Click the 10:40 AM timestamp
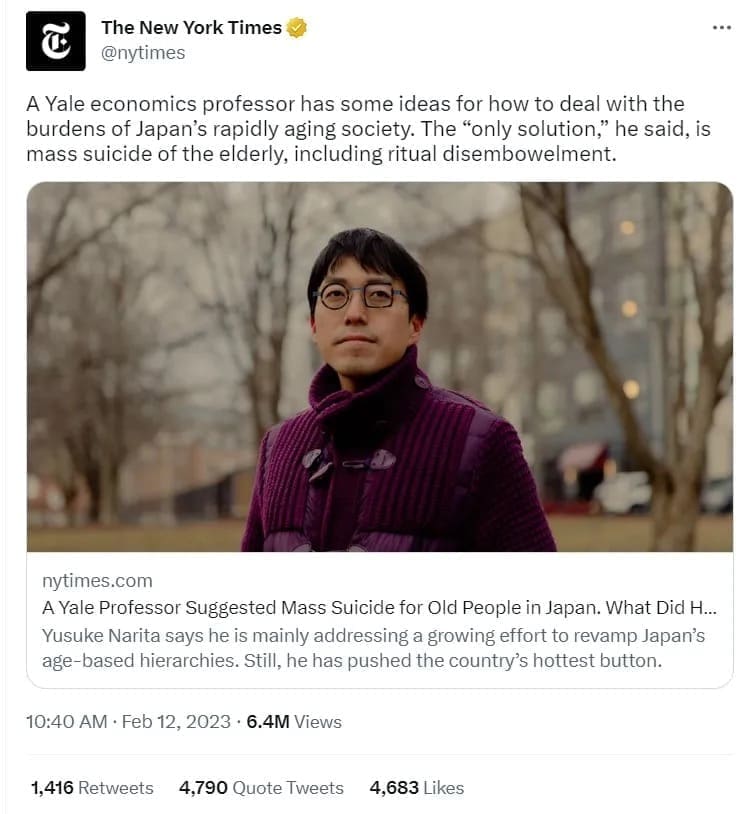This screenshot has height=814, width=753. [x=67, y=722]
